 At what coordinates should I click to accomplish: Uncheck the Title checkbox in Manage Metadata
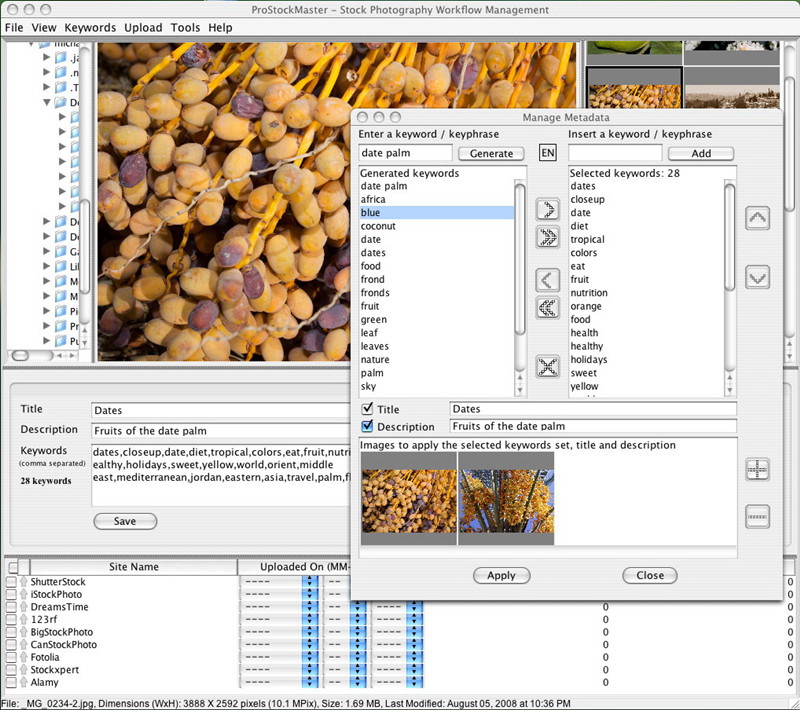[367, 409]
